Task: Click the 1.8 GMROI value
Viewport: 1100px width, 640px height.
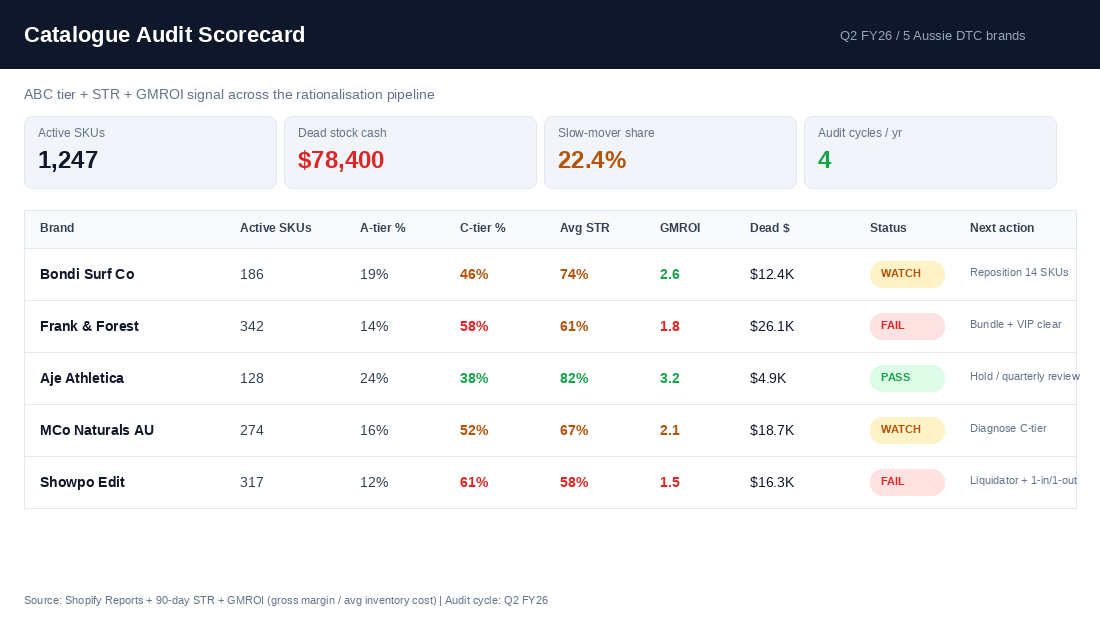Action: [x=669, y=326]
